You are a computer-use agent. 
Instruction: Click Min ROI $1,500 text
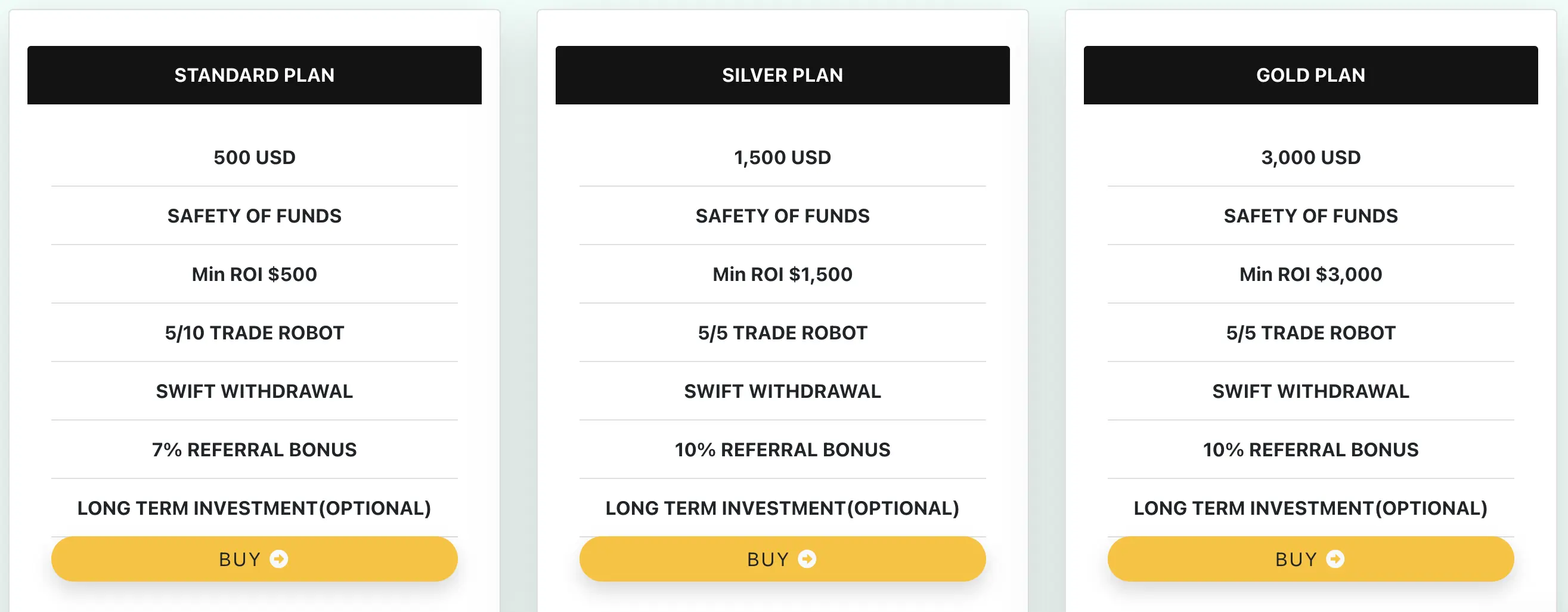tap(782, 274)
